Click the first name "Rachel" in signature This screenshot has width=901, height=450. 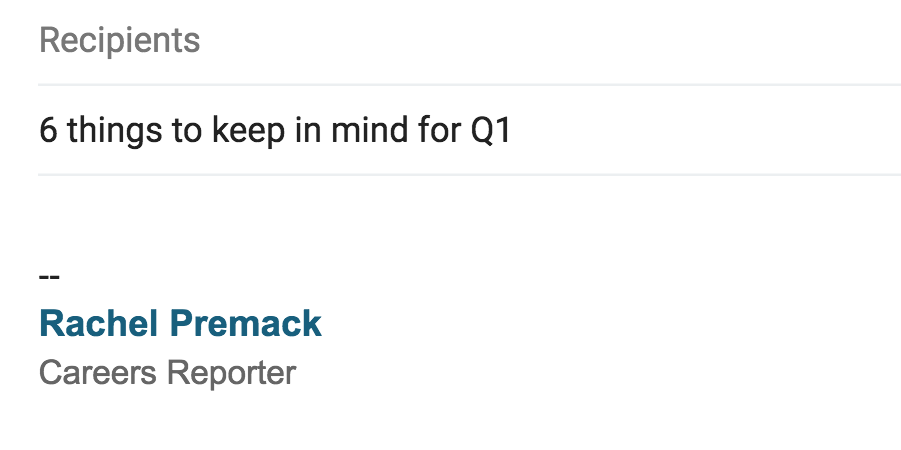[x=97, y=324]
